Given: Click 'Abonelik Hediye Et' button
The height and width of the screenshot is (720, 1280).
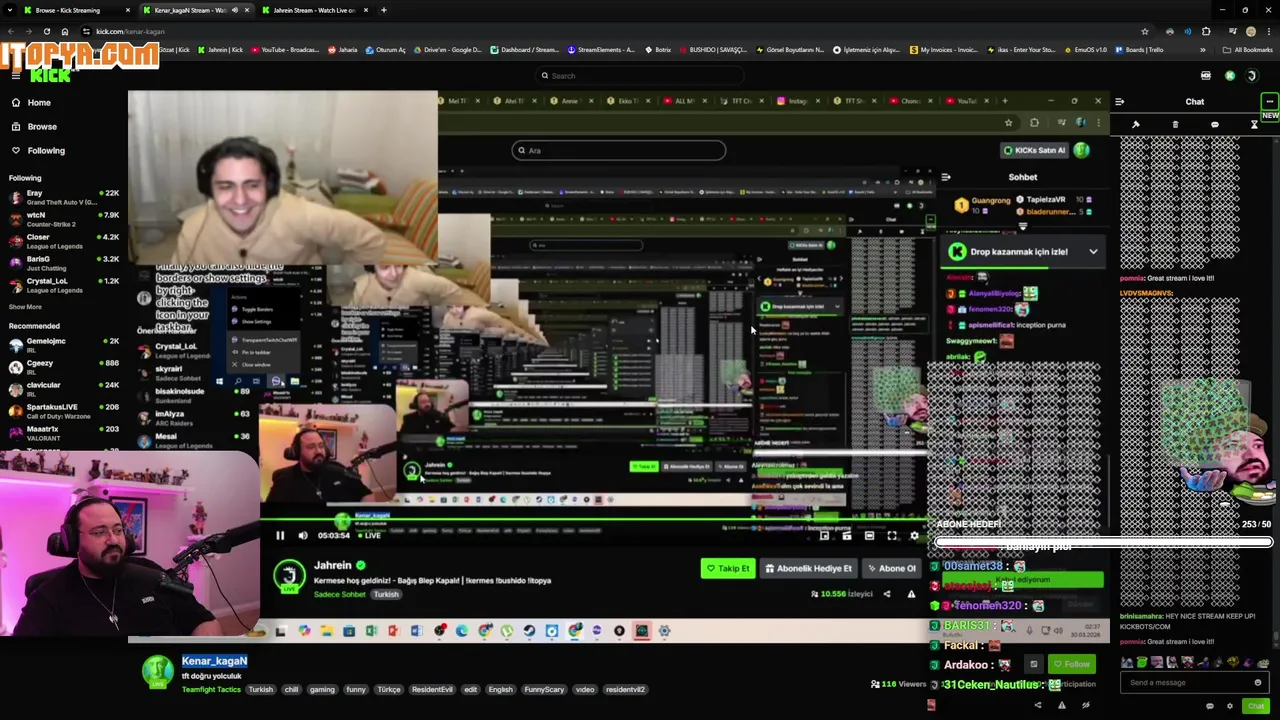Looking at the screenshot, I should (x=808, y=568).
